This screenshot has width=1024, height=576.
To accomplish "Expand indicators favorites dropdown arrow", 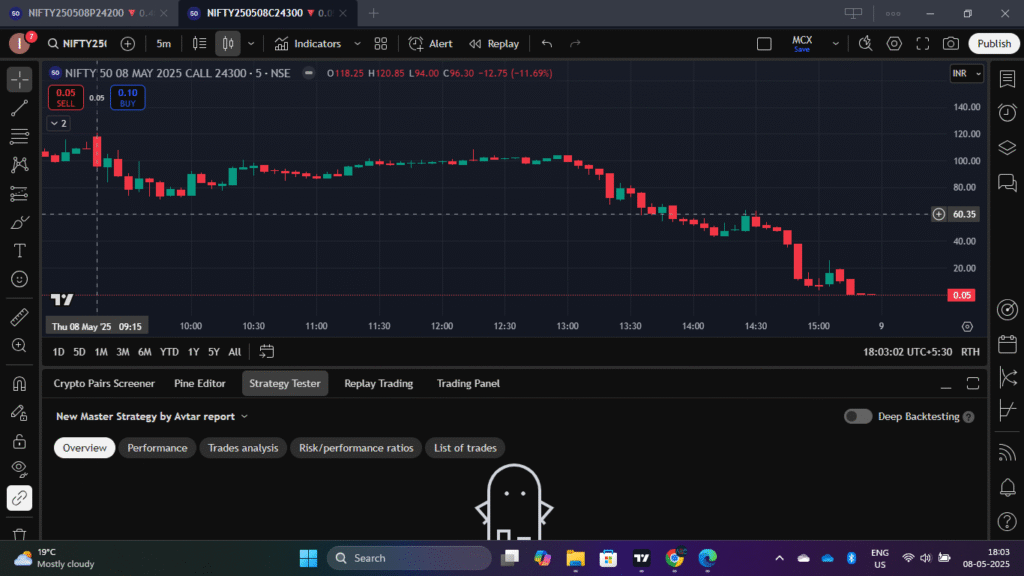I will coord(357,44).
